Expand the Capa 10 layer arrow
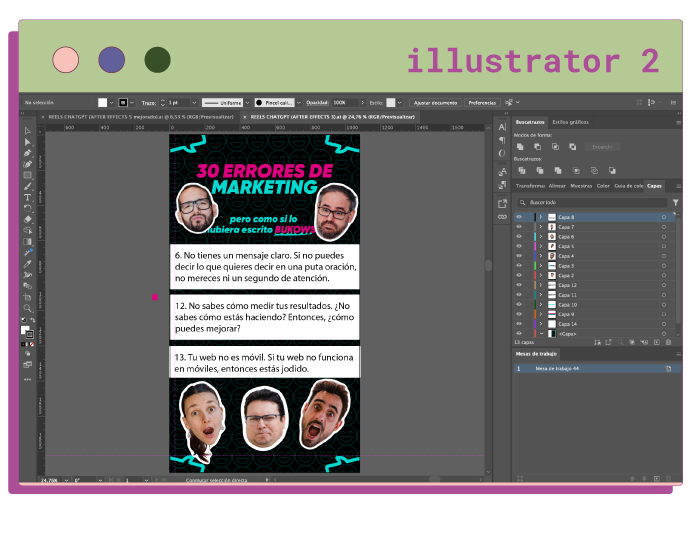 [541, 304]
